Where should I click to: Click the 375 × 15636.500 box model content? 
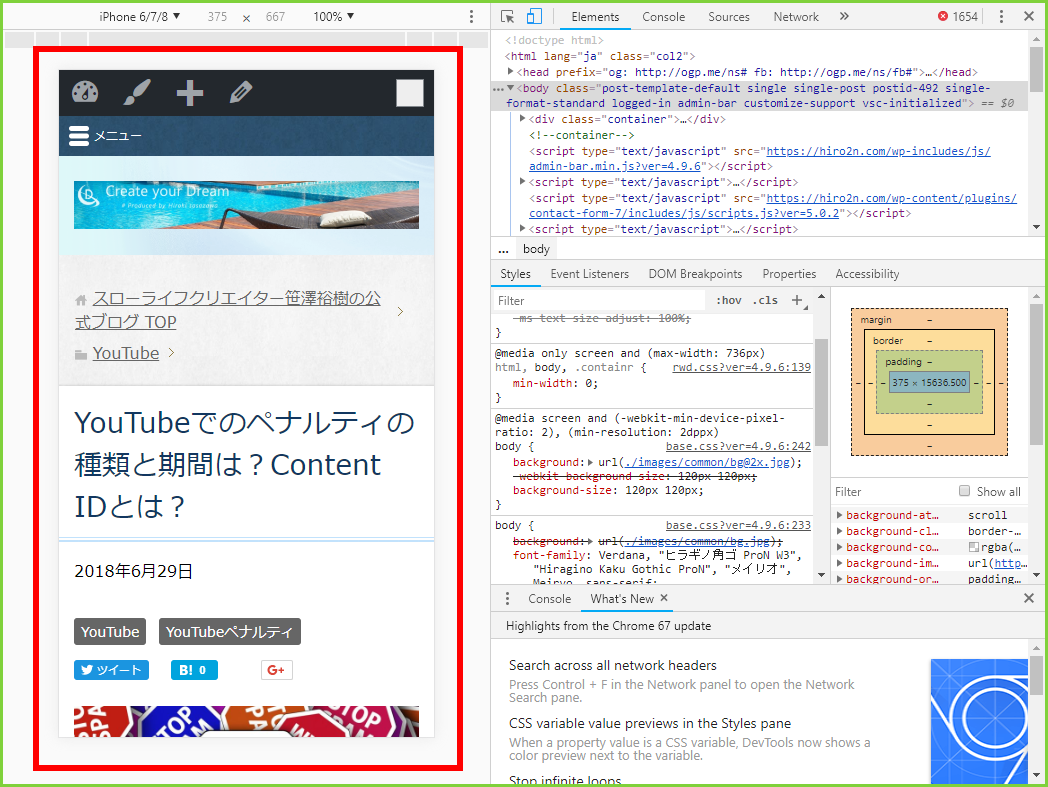[x=929, y=382]
